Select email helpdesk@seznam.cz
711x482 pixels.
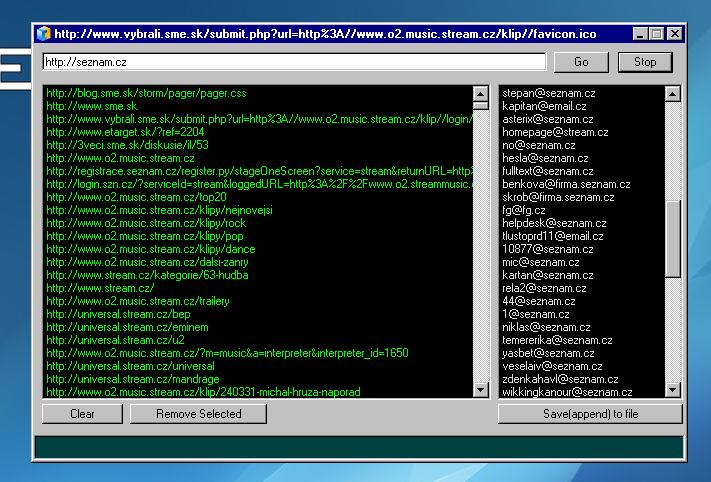point(554,223)
